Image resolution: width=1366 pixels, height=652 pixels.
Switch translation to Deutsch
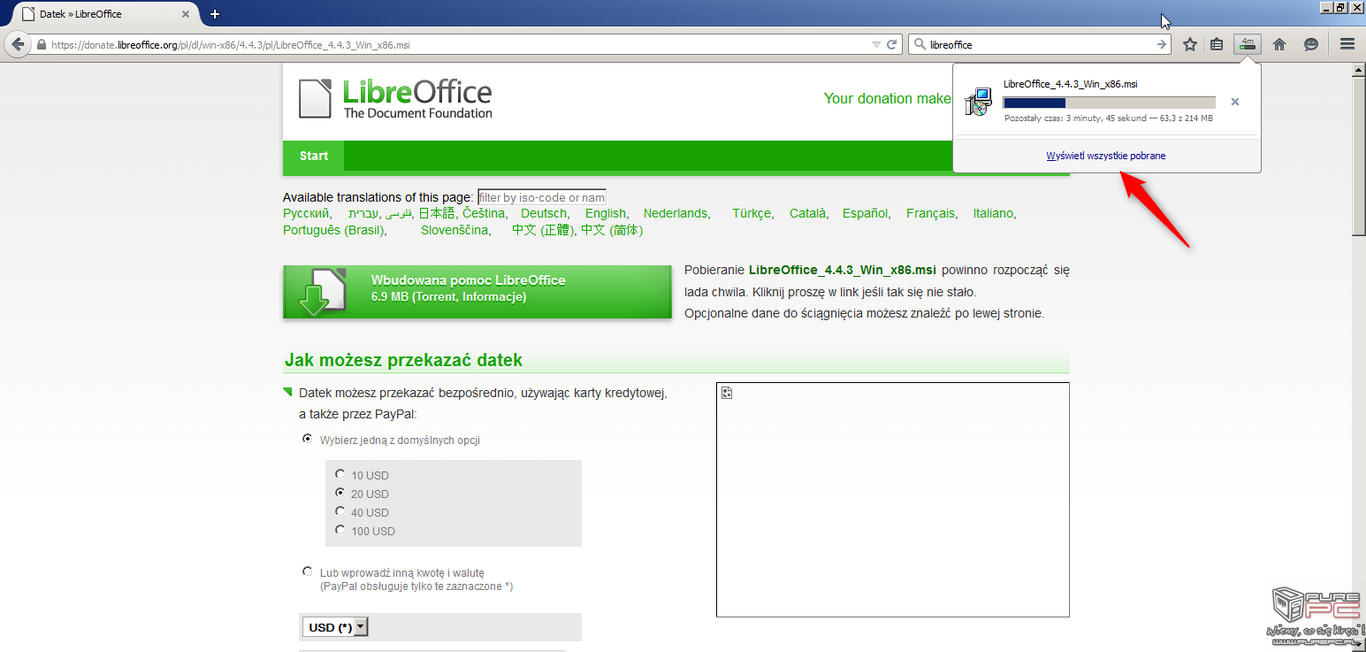point(545,213)
